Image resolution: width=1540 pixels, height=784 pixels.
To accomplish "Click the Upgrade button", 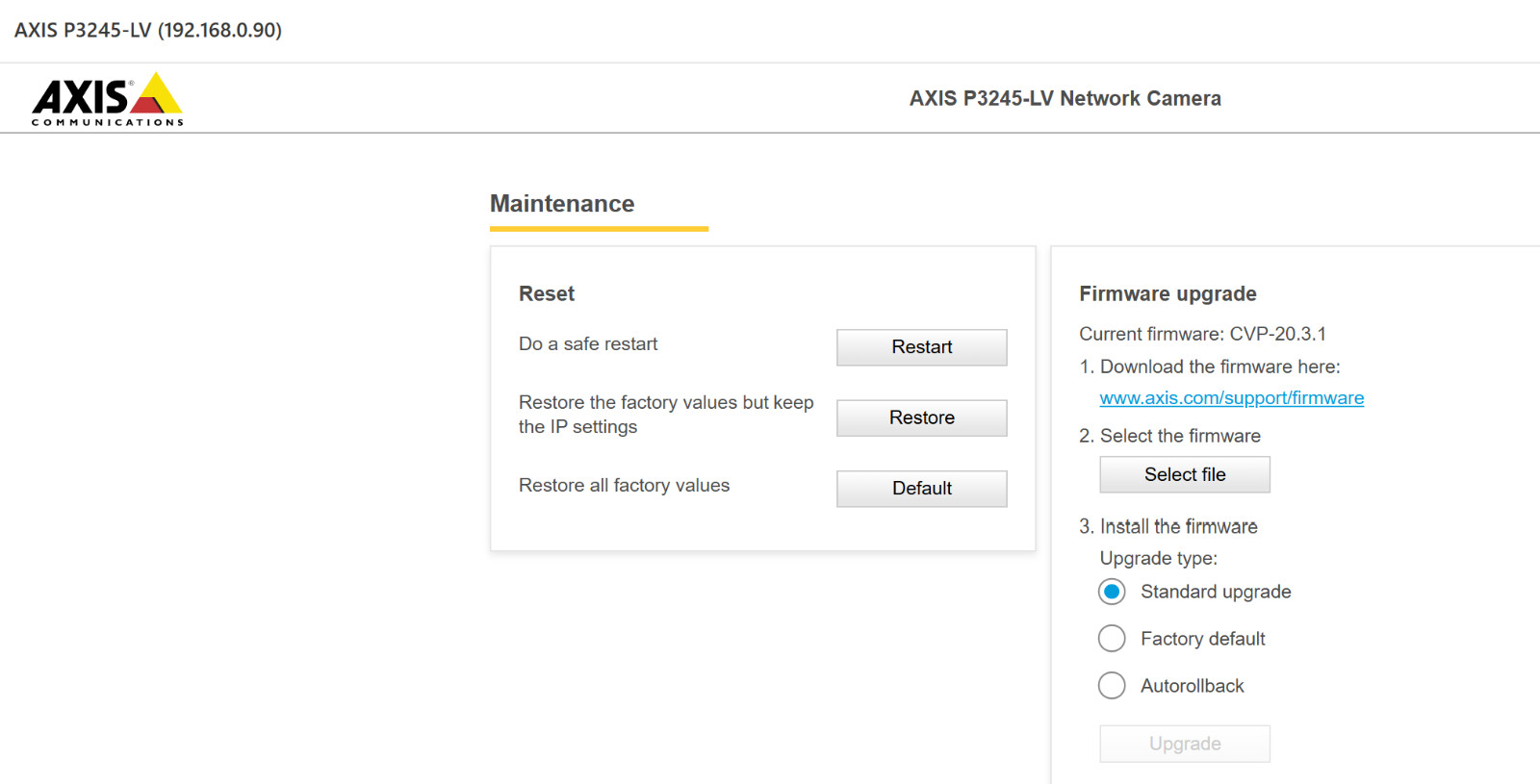I will [x=1185, y=744].
